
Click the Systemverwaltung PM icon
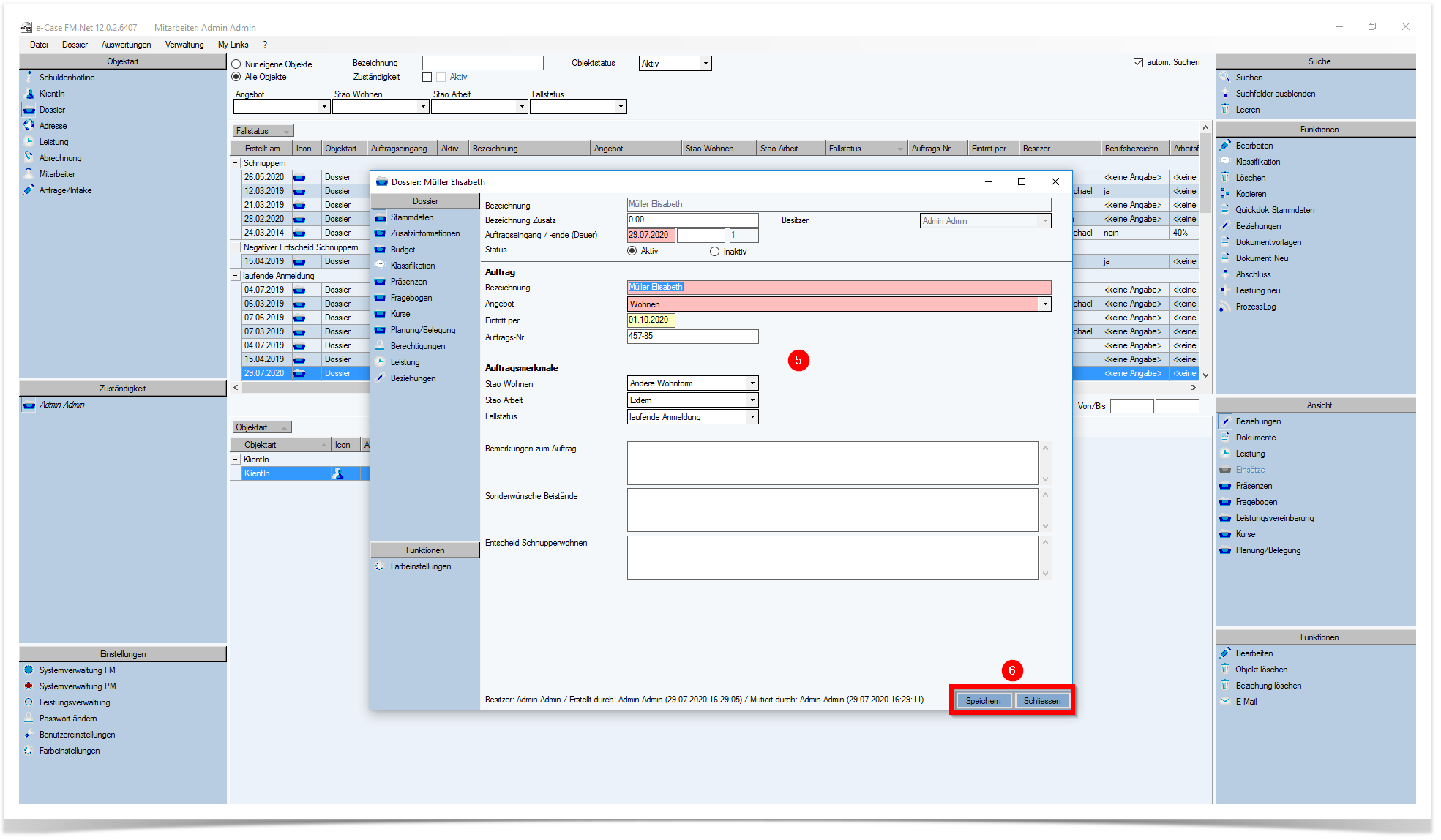[29, 686]
